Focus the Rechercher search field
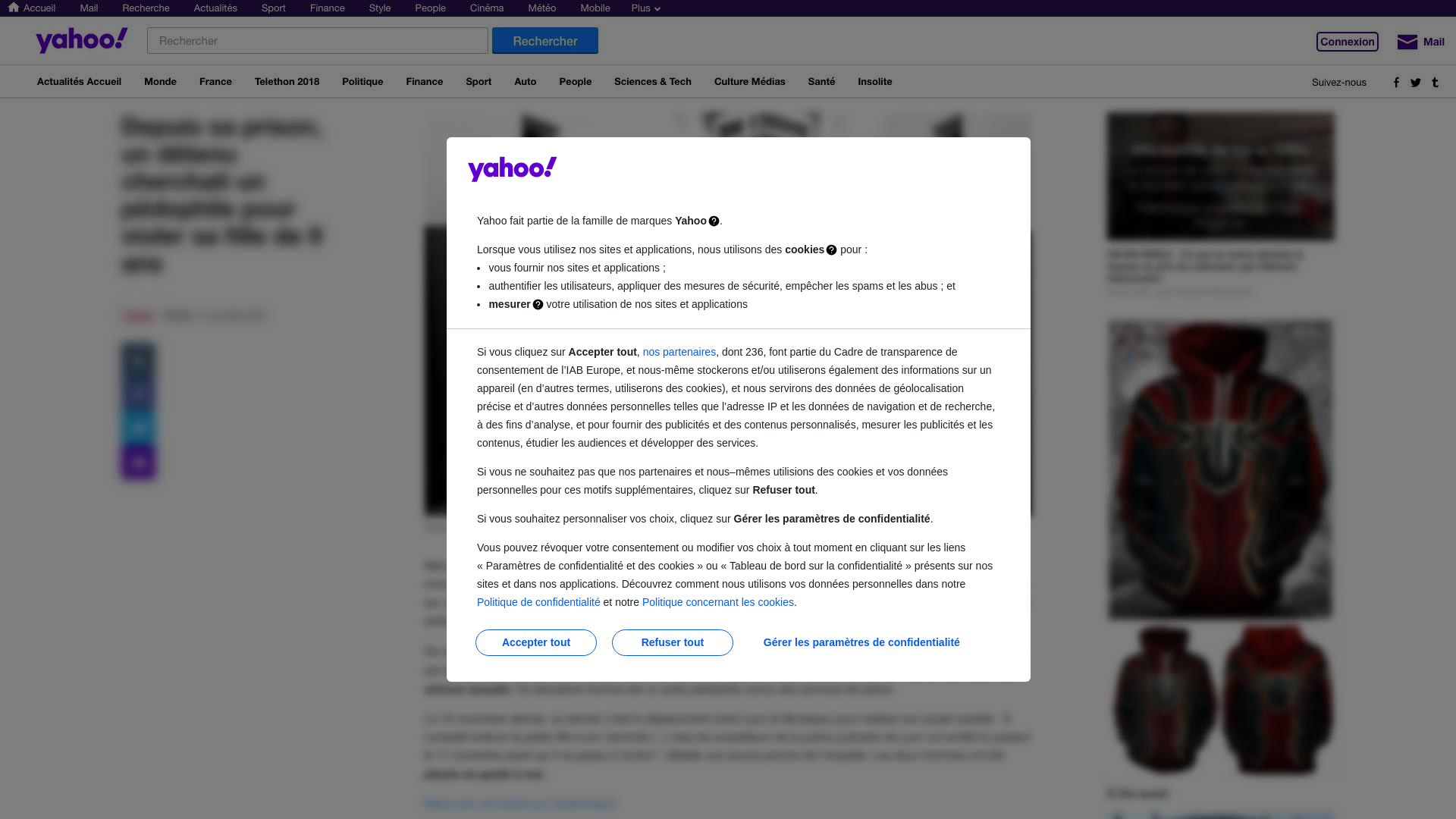Viewport: 1456px width, 819px height. [x=318, y=41]
